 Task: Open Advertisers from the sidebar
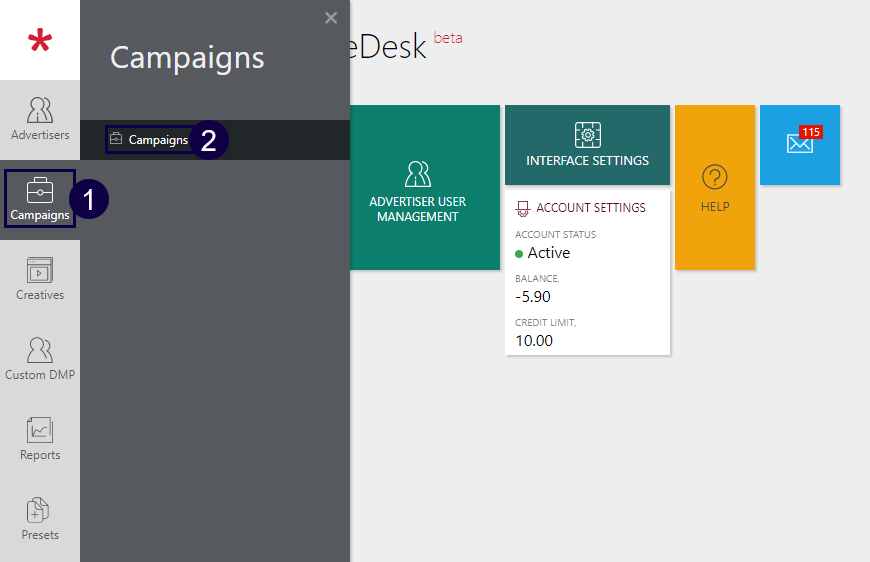coord(40,119)
